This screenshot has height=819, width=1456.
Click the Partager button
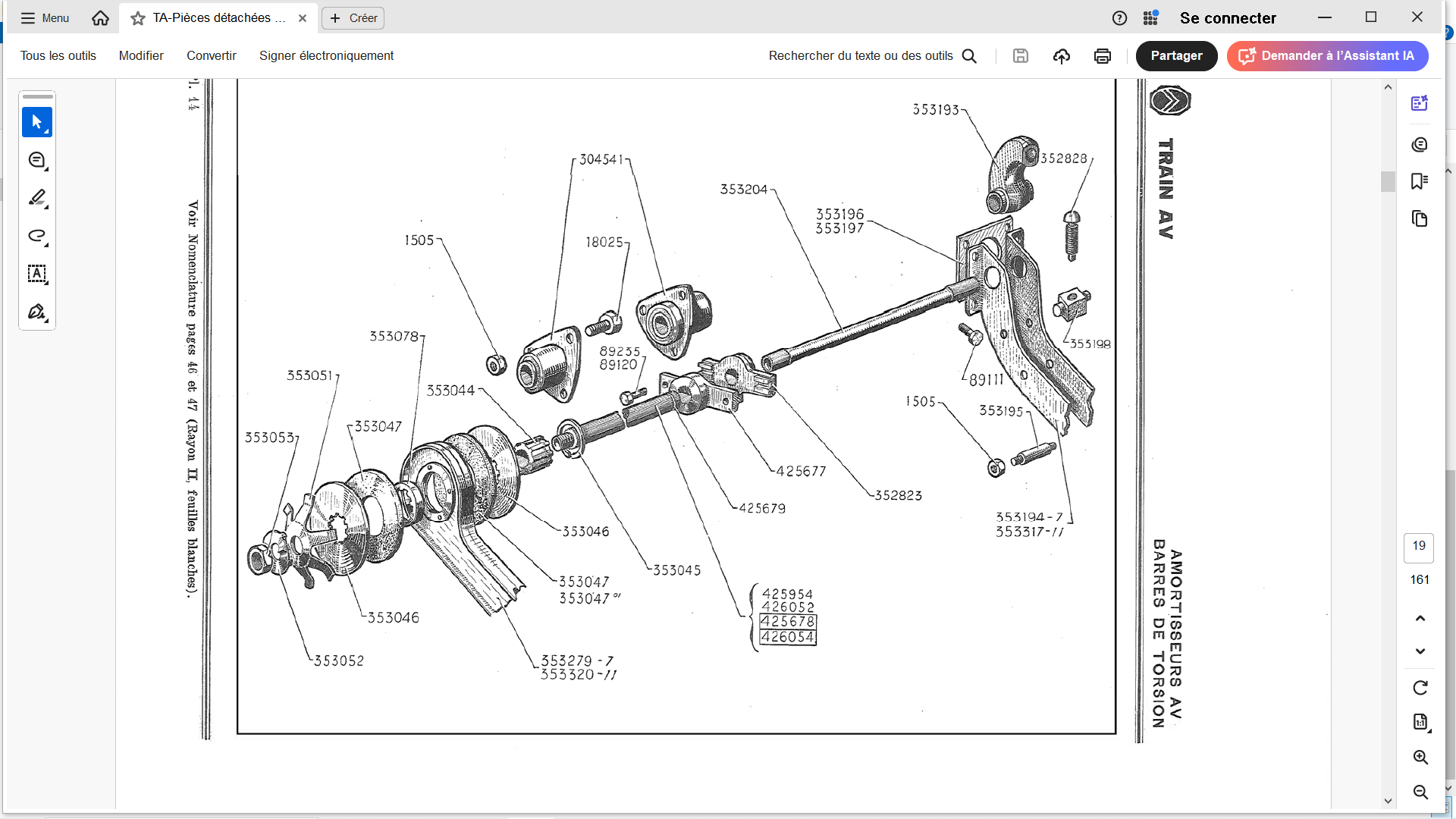[1175, 56]
